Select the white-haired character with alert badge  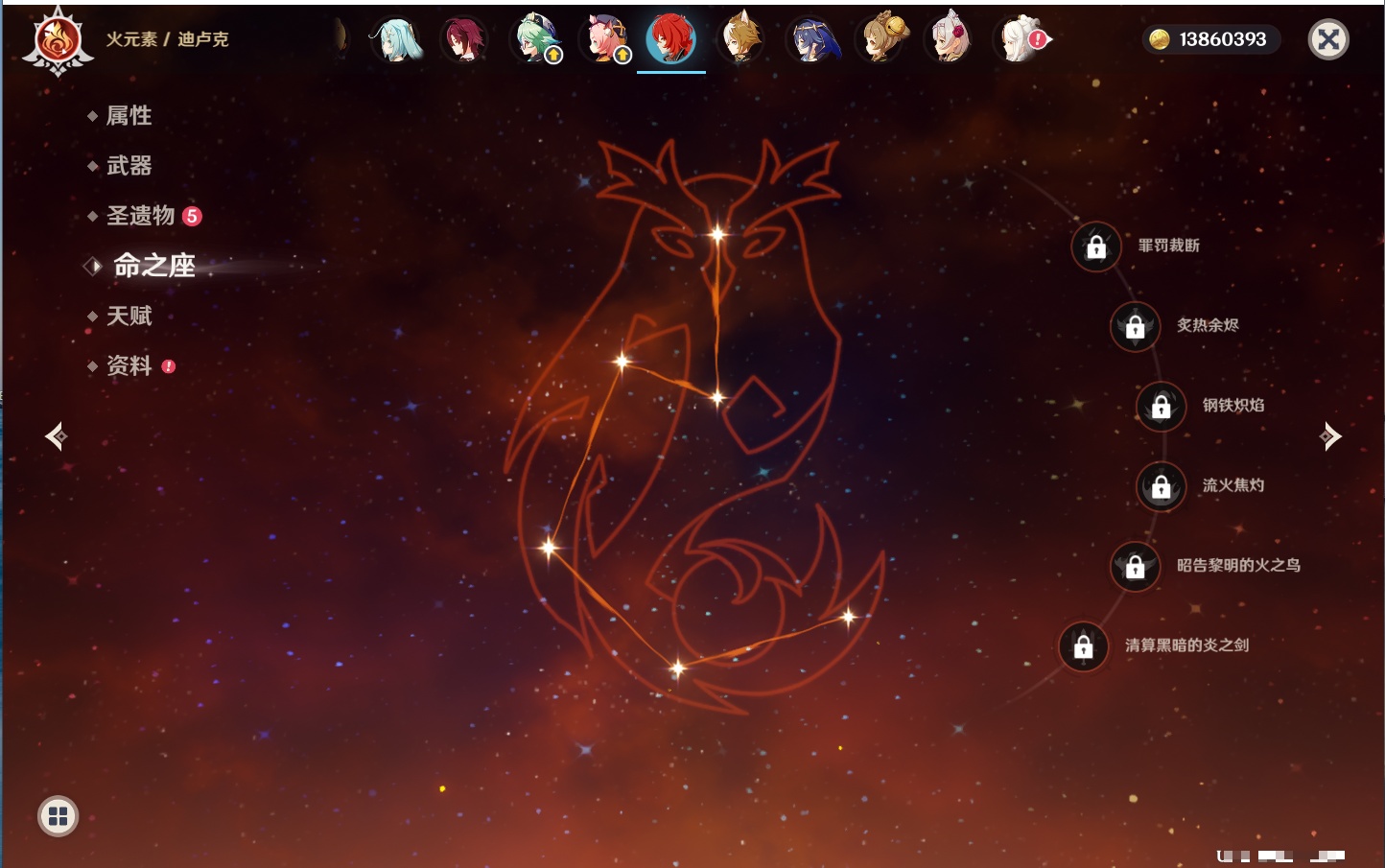point(1020,40)
